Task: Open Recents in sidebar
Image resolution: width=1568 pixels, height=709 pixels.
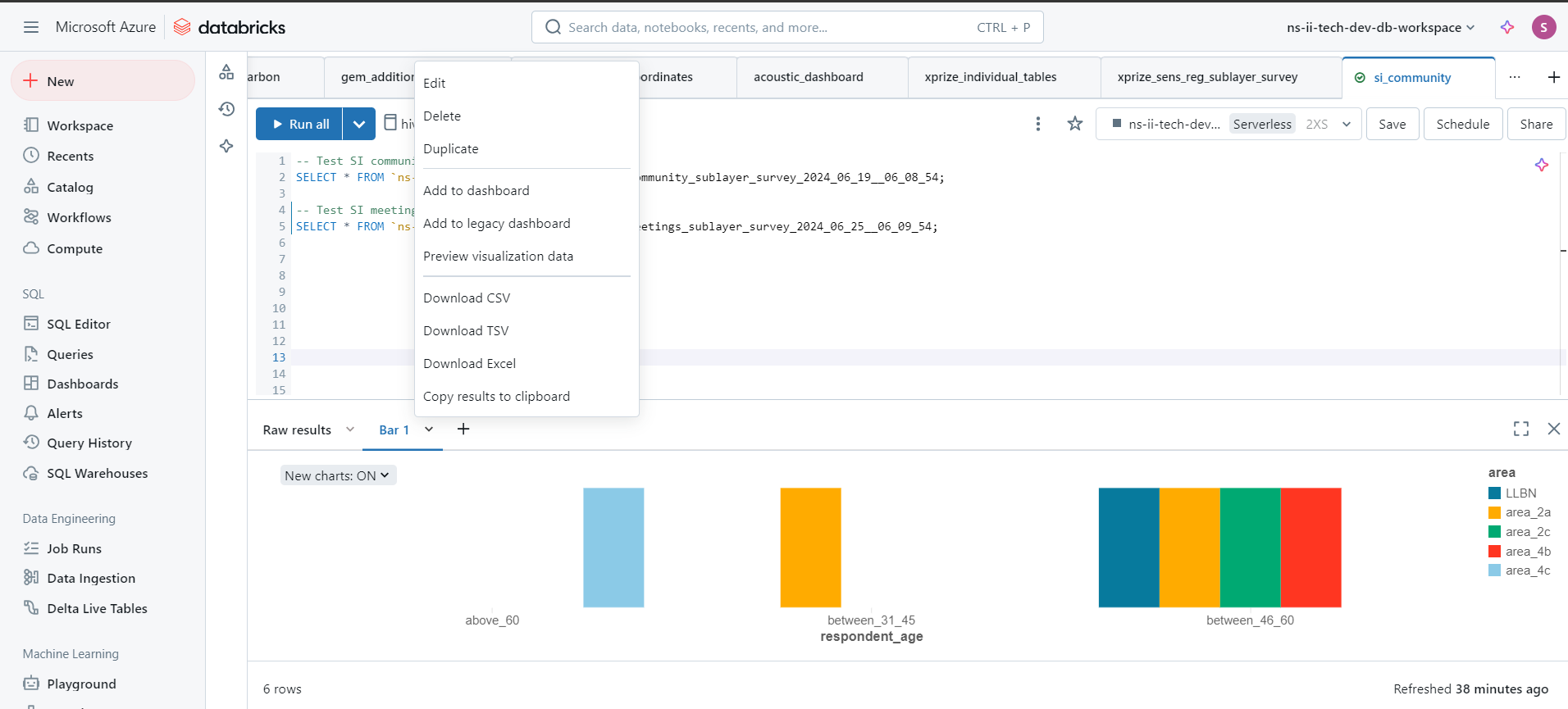Action: [x=71, y=156]
